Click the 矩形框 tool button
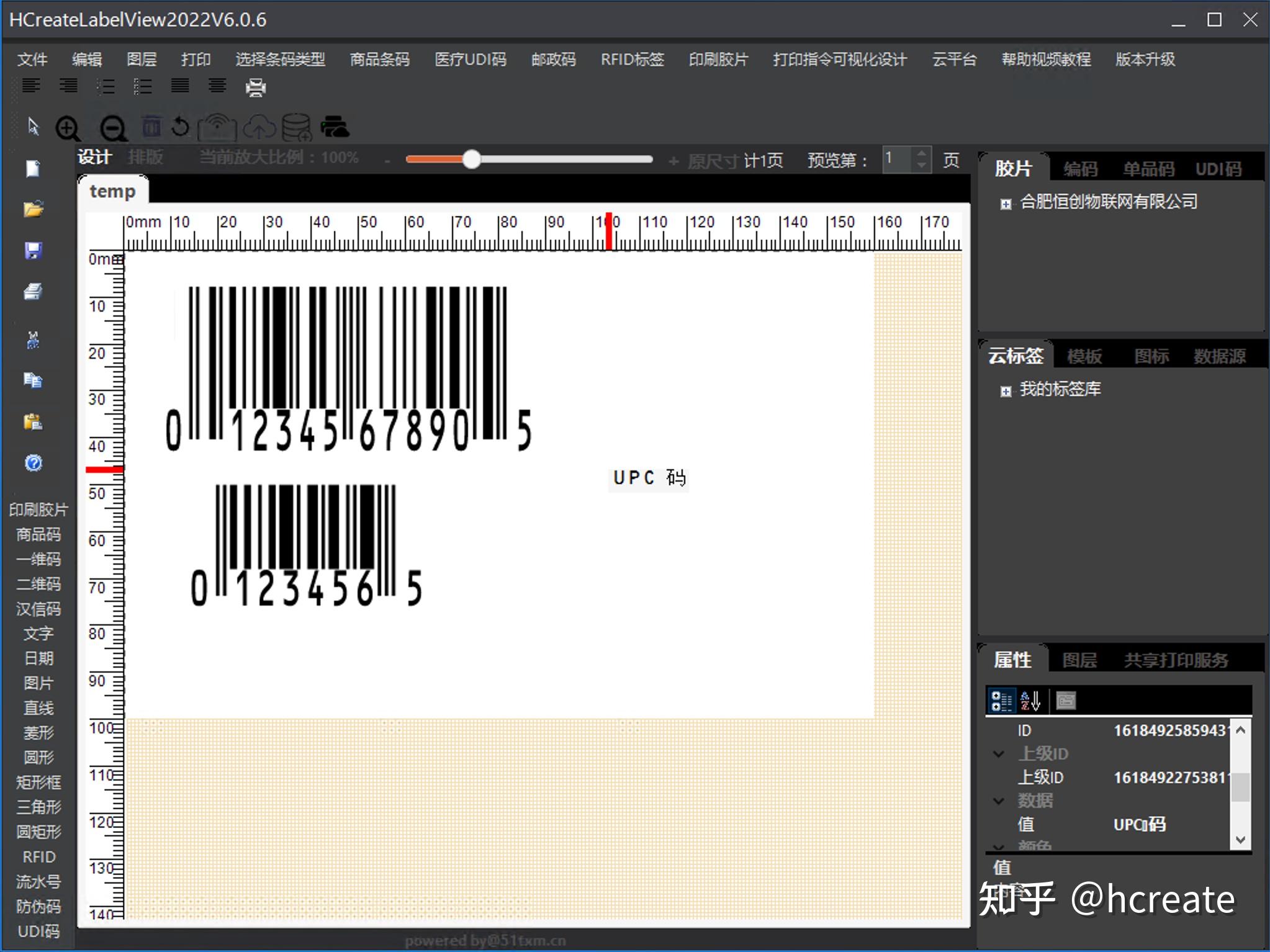The height and width of the screenshot is (952, 1270). pos(38,782)
